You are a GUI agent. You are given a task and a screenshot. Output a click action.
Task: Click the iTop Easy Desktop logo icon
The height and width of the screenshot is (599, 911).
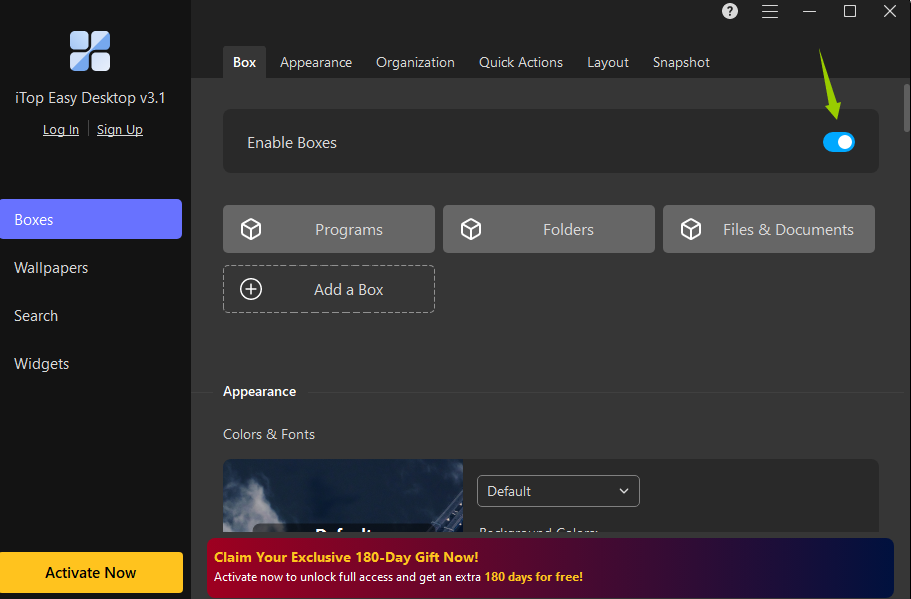90,51
